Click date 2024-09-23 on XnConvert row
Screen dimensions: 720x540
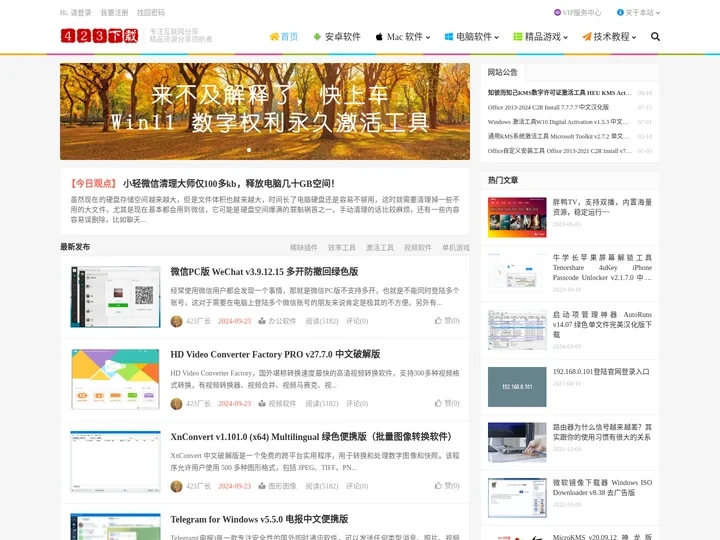coord(234,486)
